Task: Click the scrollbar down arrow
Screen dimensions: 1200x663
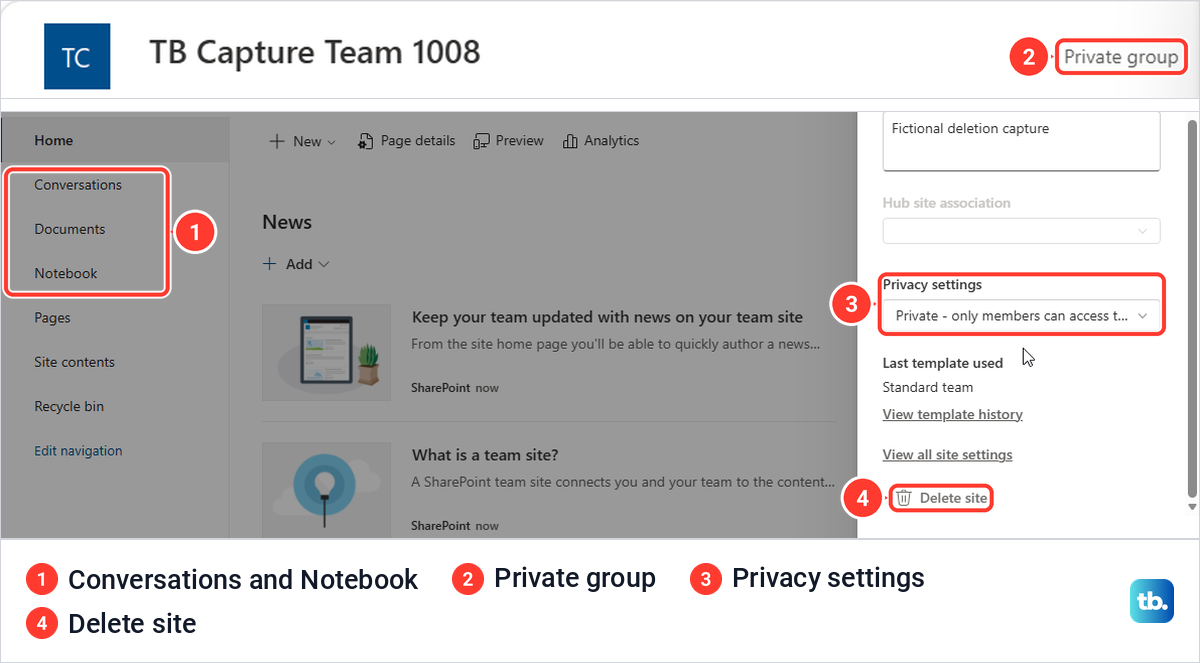Action: pos(1191,507)
